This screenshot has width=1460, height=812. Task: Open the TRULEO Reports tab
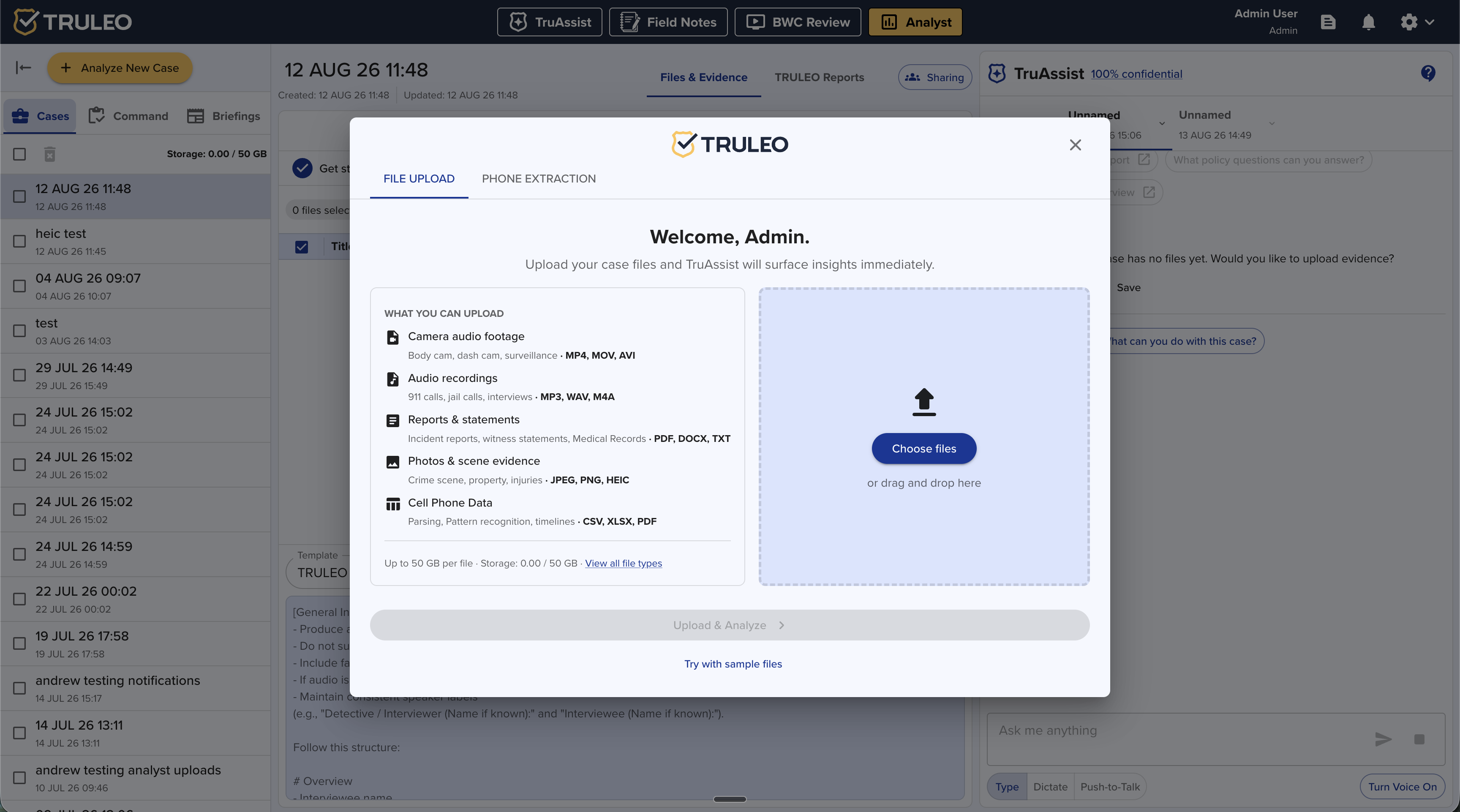click(x=819, y=78)
